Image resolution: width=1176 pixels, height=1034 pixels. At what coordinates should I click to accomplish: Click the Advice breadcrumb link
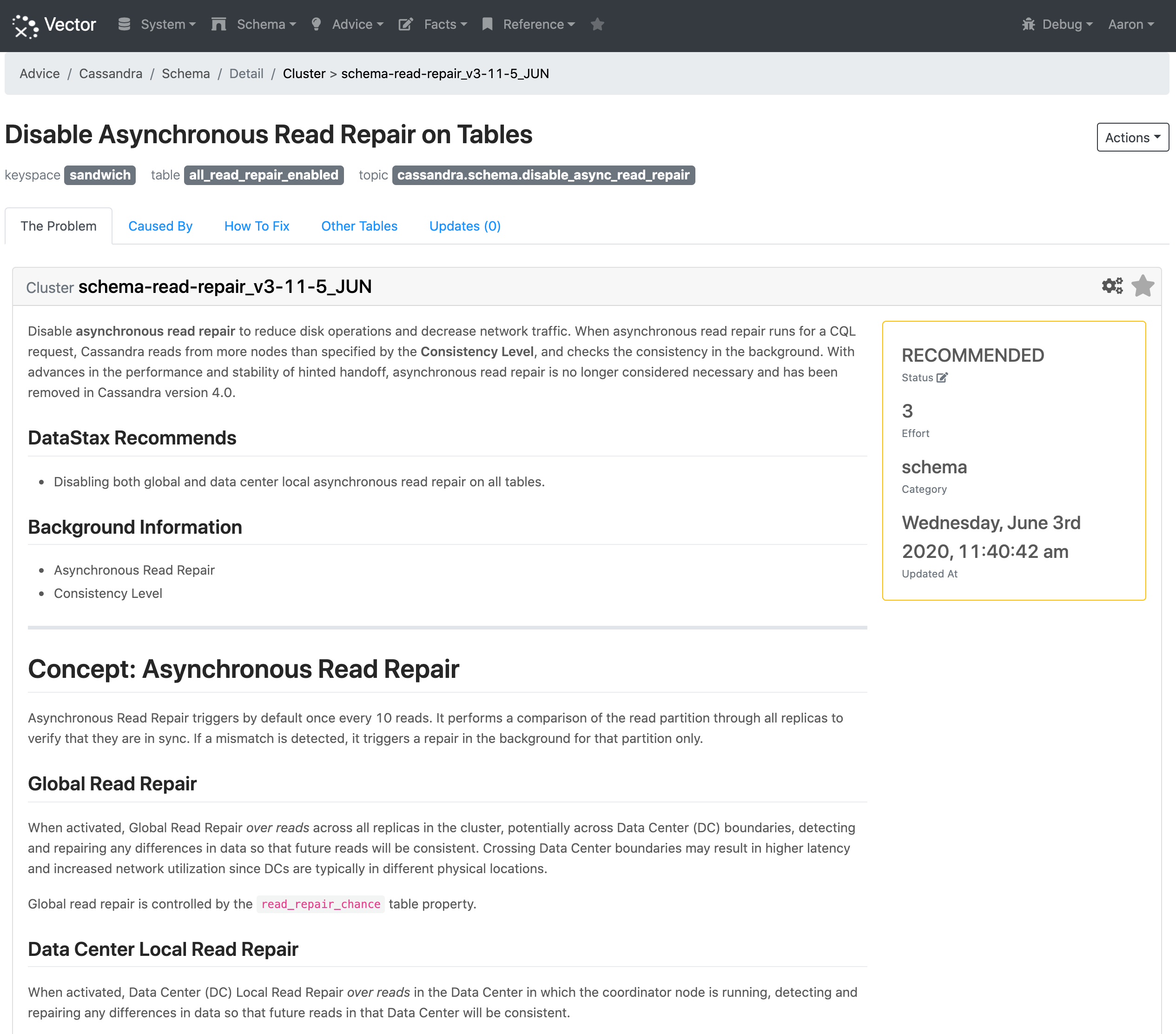(x=40, y=73)
